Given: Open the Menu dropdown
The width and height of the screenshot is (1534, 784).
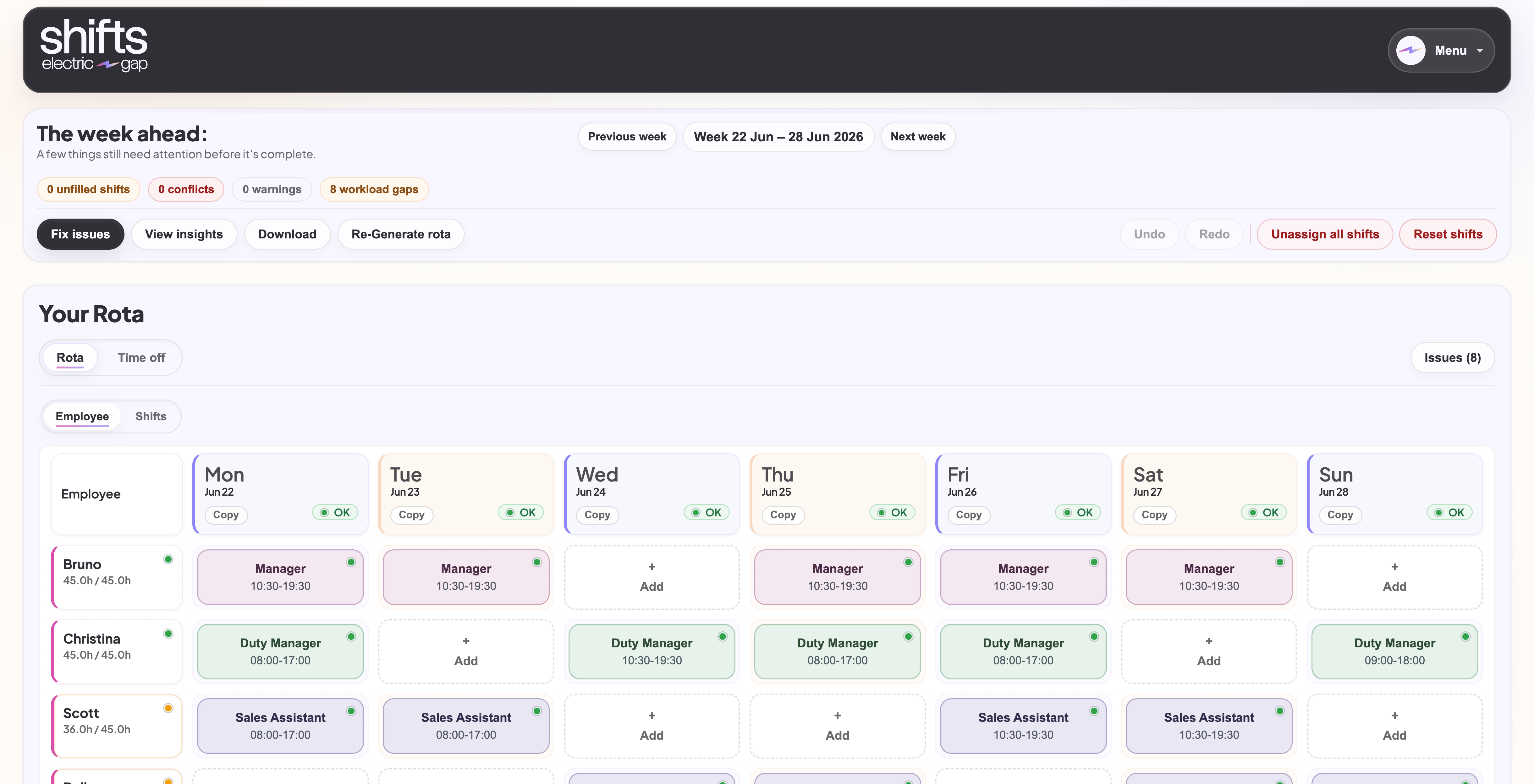Looking at the screenshot, I should tap(1441, 51).
